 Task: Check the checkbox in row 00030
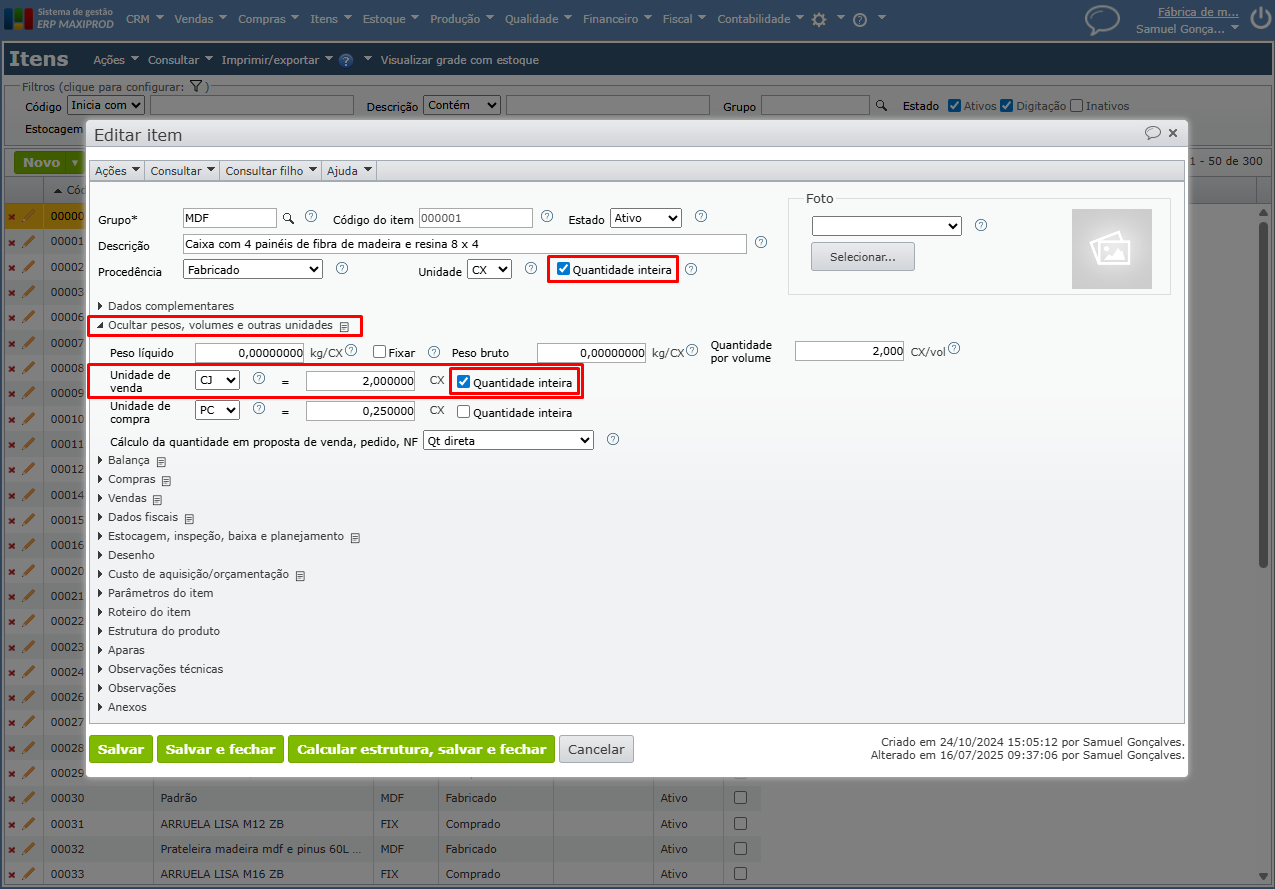pos(741,798)
